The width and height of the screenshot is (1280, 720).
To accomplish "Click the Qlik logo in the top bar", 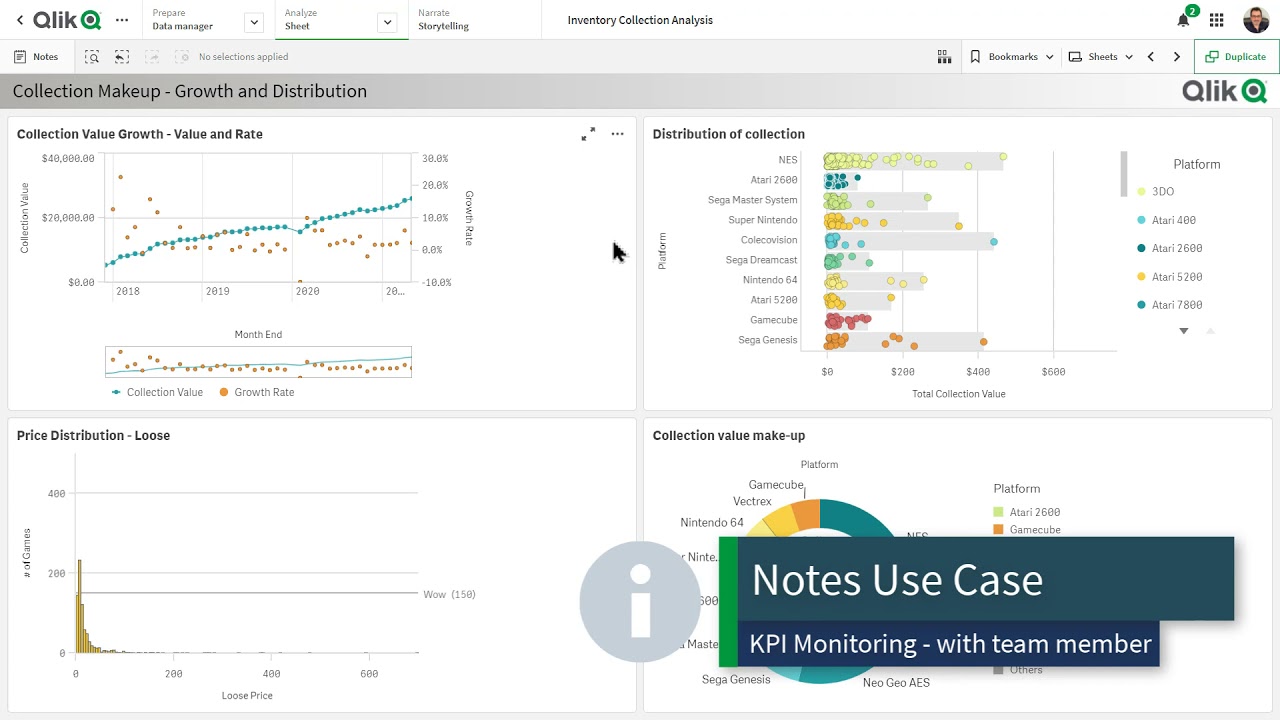I will pos(67,20).
